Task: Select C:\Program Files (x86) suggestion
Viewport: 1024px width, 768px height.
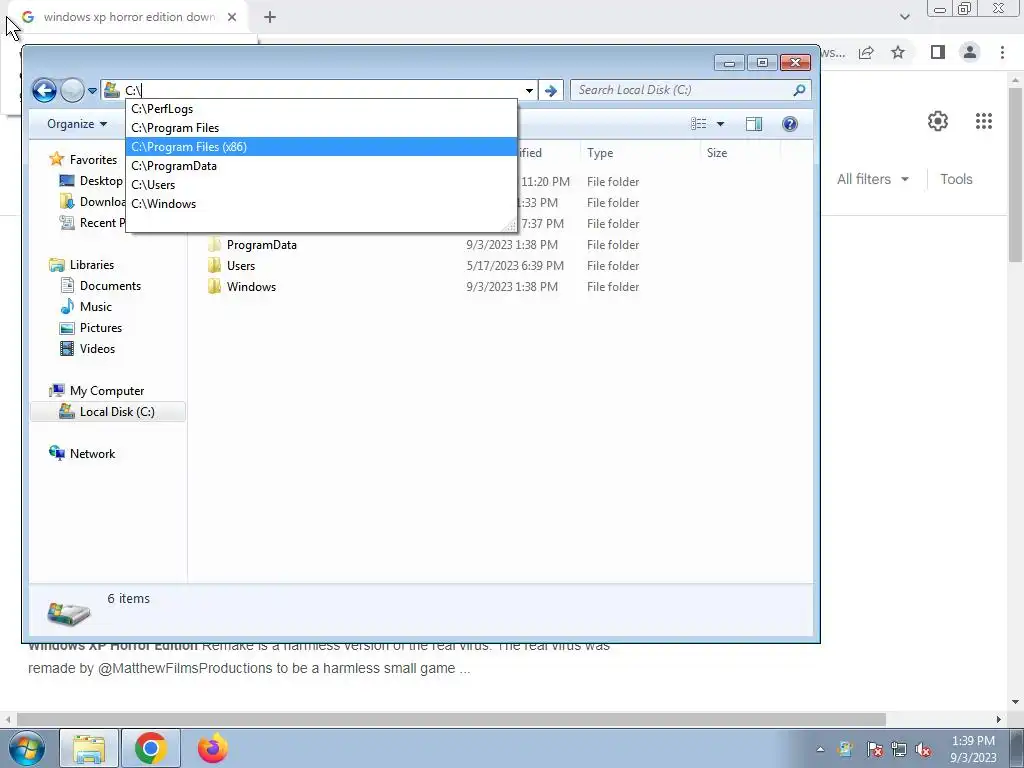Action: 321,147
